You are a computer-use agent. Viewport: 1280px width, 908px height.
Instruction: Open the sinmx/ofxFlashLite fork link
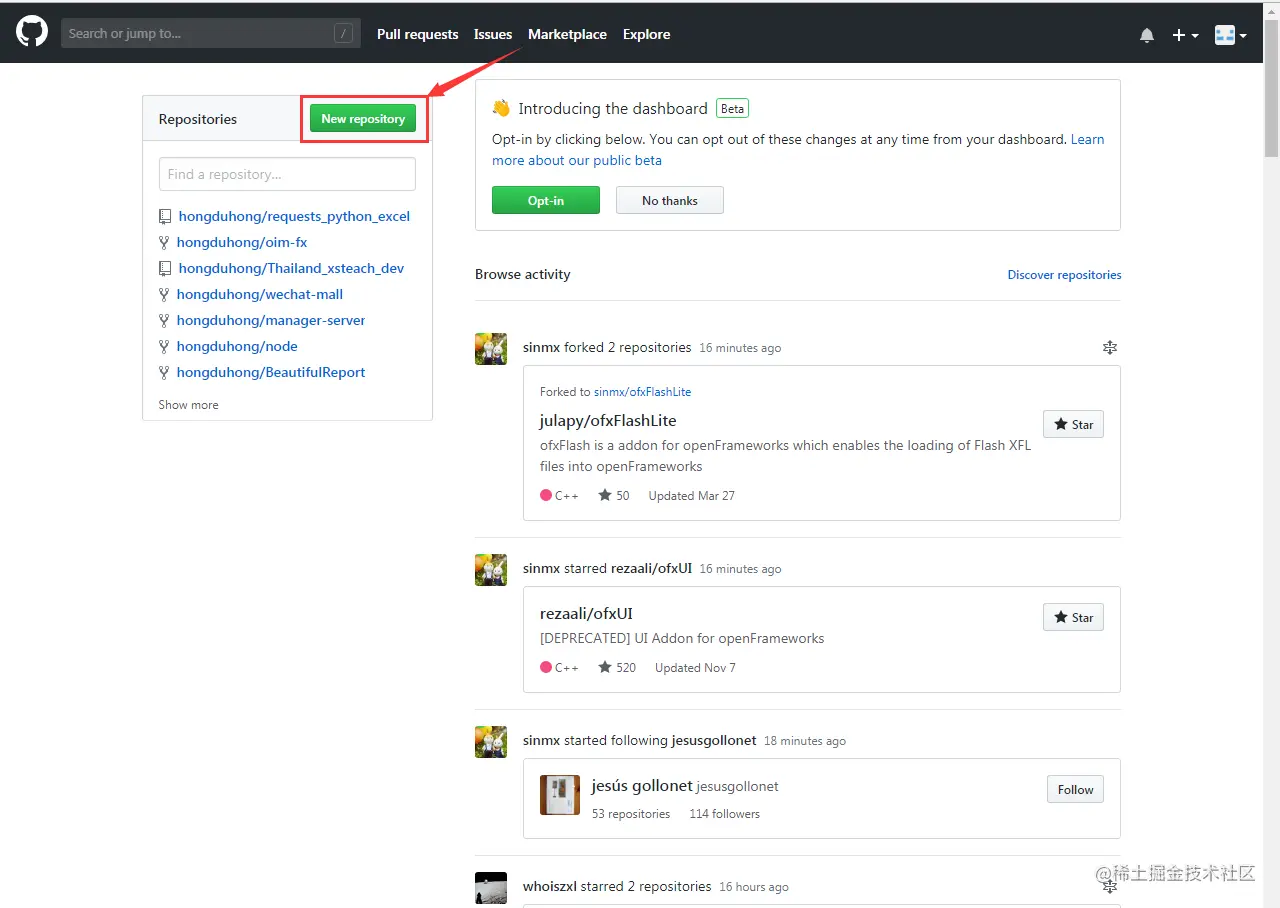pos(642,392)
